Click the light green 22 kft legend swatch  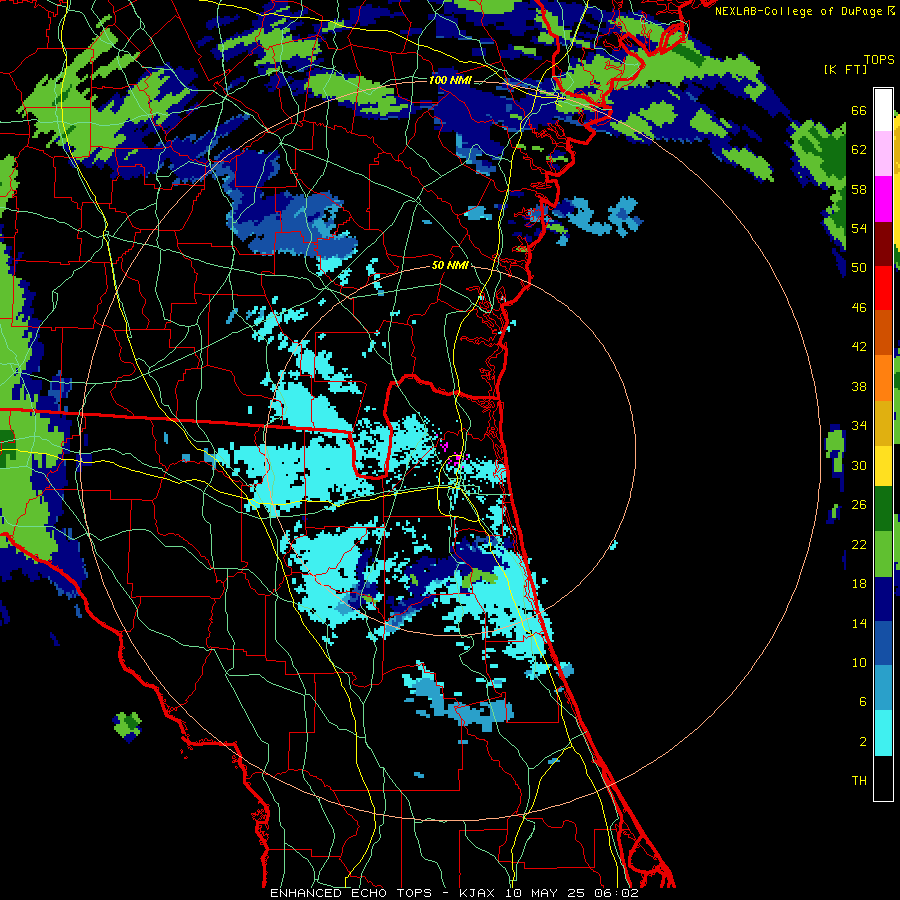(x=883, y=554)
